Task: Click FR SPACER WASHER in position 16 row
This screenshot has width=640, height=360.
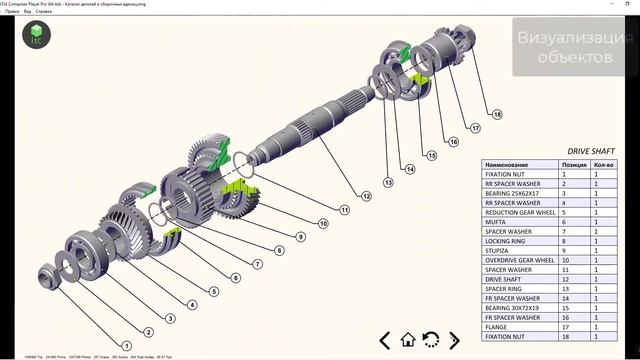Action: click(512, 318)
